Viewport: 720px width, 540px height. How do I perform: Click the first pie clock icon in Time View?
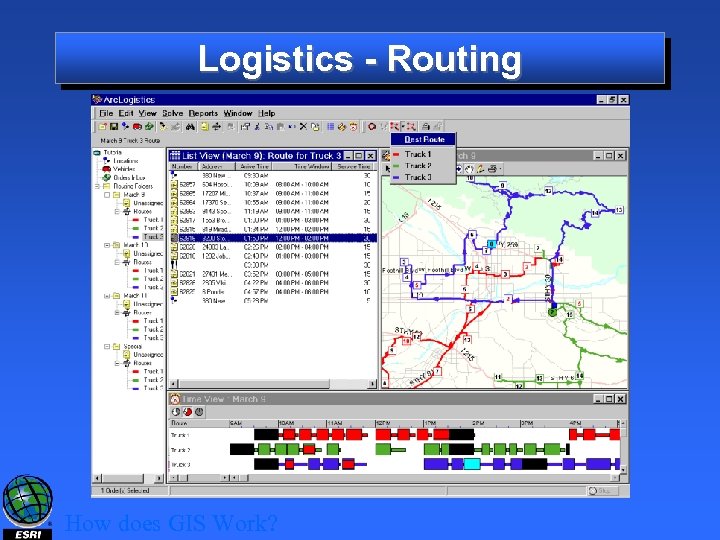[176, 412]
